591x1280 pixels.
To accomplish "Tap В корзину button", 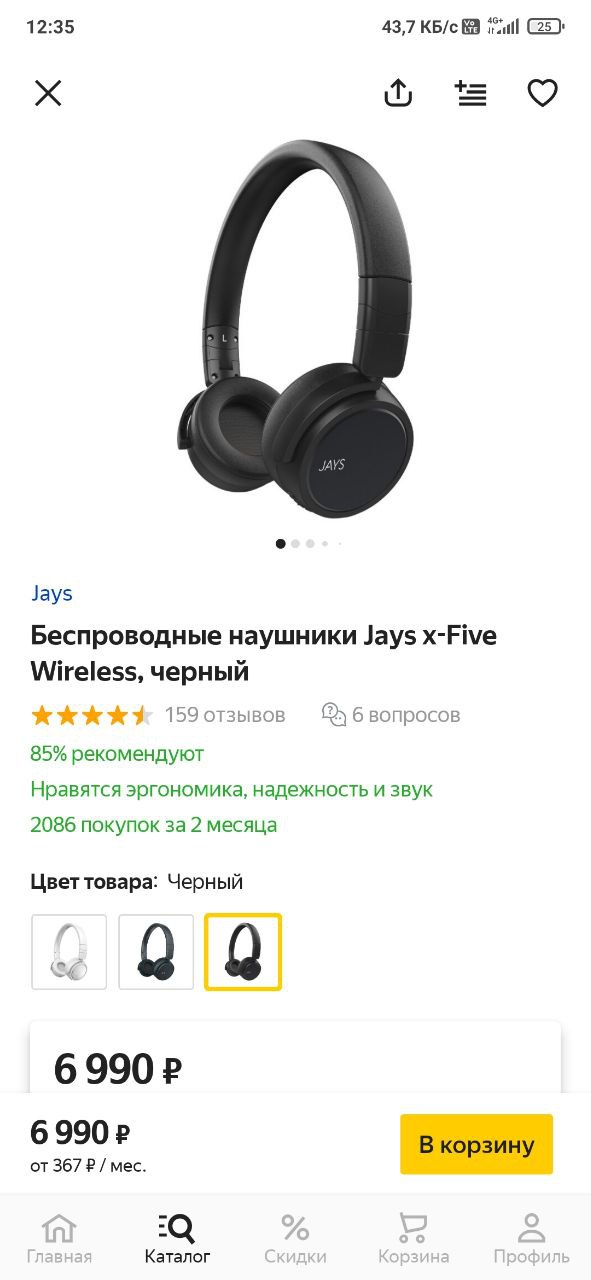I will 476,1144.
